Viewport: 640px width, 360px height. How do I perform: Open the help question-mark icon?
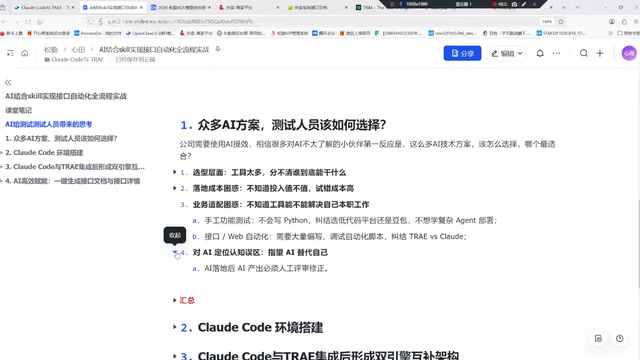click(620, 338)
